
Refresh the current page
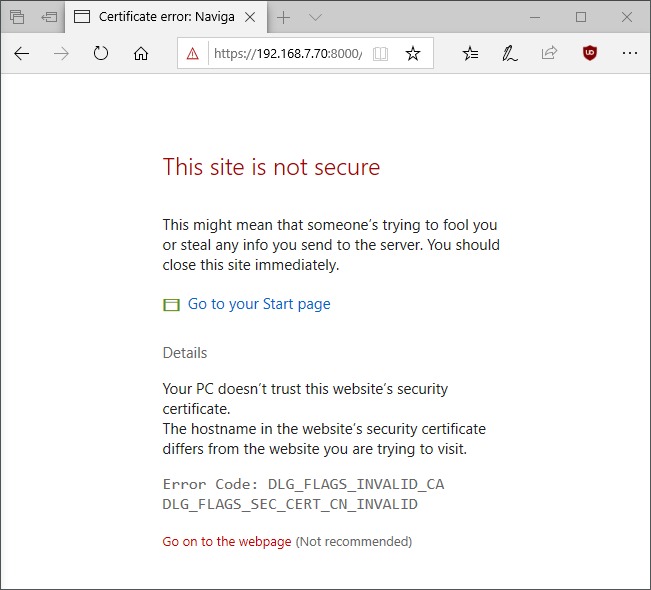tap(101, 54)
